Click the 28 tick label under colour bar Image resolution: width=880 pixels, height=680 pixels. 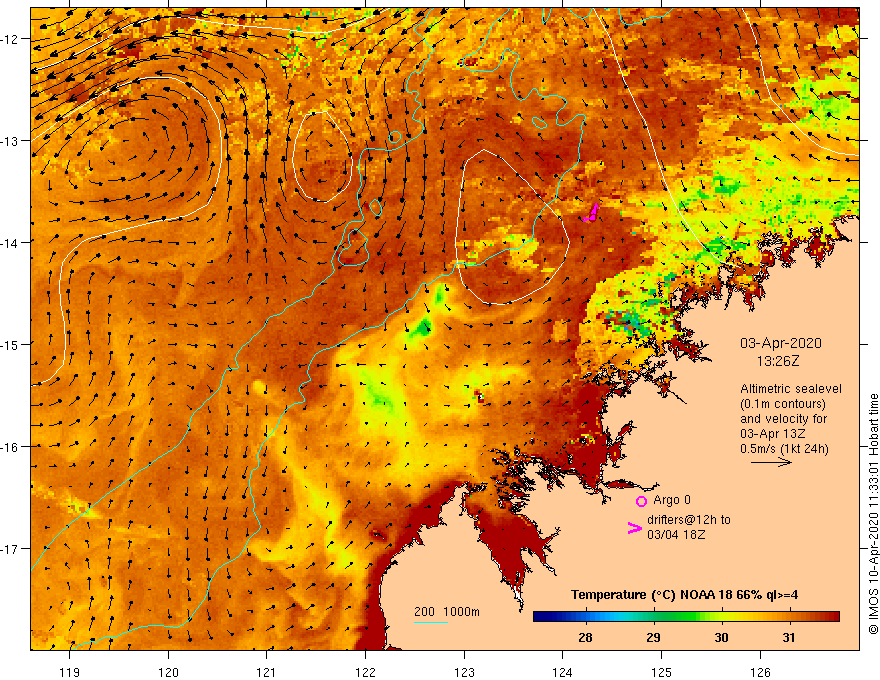tap(585, 638)
